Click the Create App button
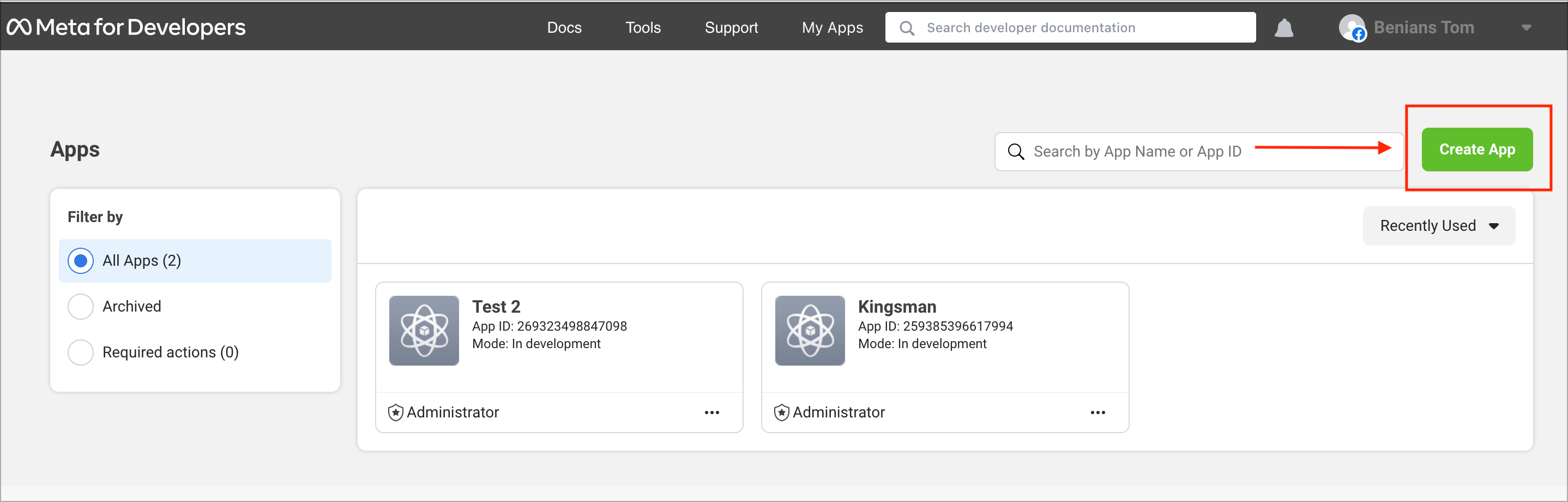 [x=1477, y=150]
